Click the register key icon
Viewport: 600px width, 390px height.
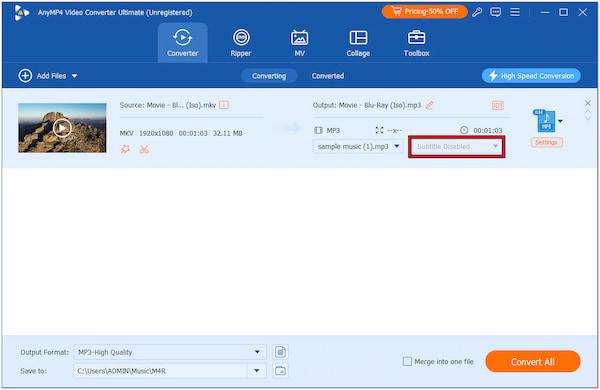tap(477, 12)
